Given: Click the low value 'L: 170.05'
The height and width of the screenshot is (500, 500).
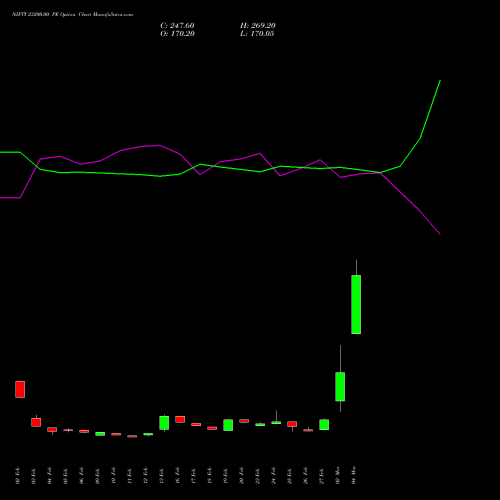Looking at the screenshot, I should click(257, 34).
